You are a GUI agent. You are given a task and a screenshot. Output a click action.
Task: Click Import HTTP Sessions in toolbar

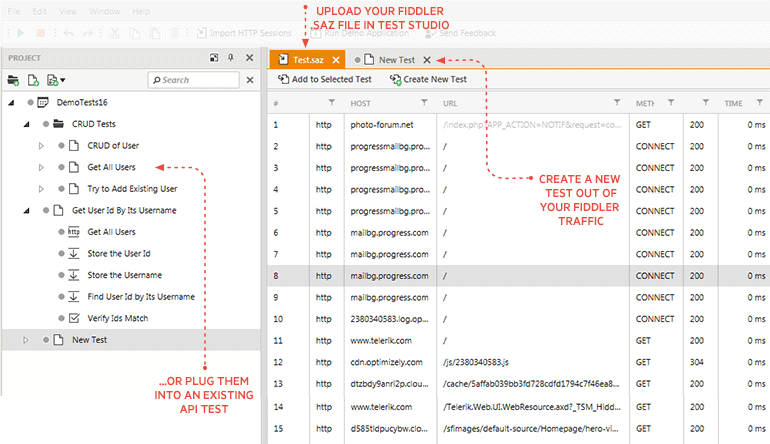[x=244, y=33]
